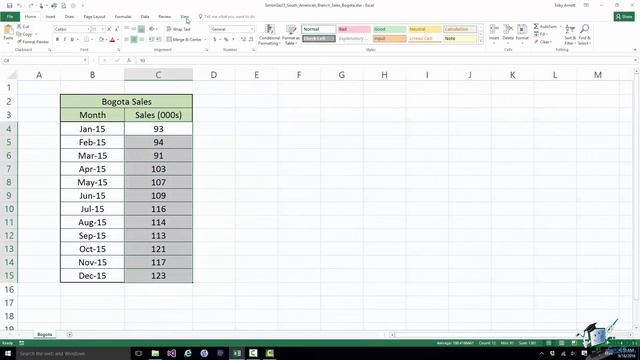Toggle Merge & Center
Screen dimensions: 640x360
(184, 39)
